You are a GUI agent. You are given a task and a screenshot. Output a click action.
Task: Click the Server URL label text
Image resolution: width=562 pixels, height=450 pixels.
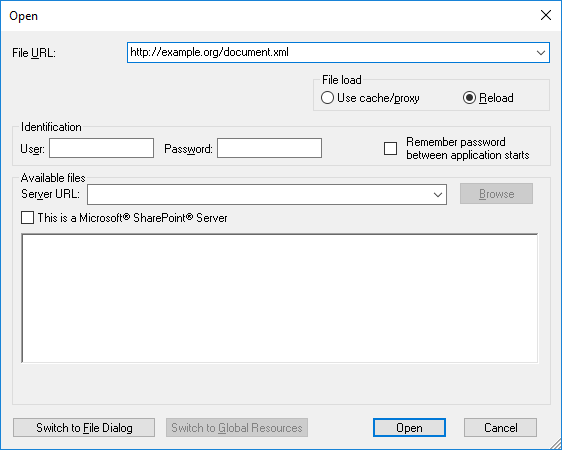point(51,194)
